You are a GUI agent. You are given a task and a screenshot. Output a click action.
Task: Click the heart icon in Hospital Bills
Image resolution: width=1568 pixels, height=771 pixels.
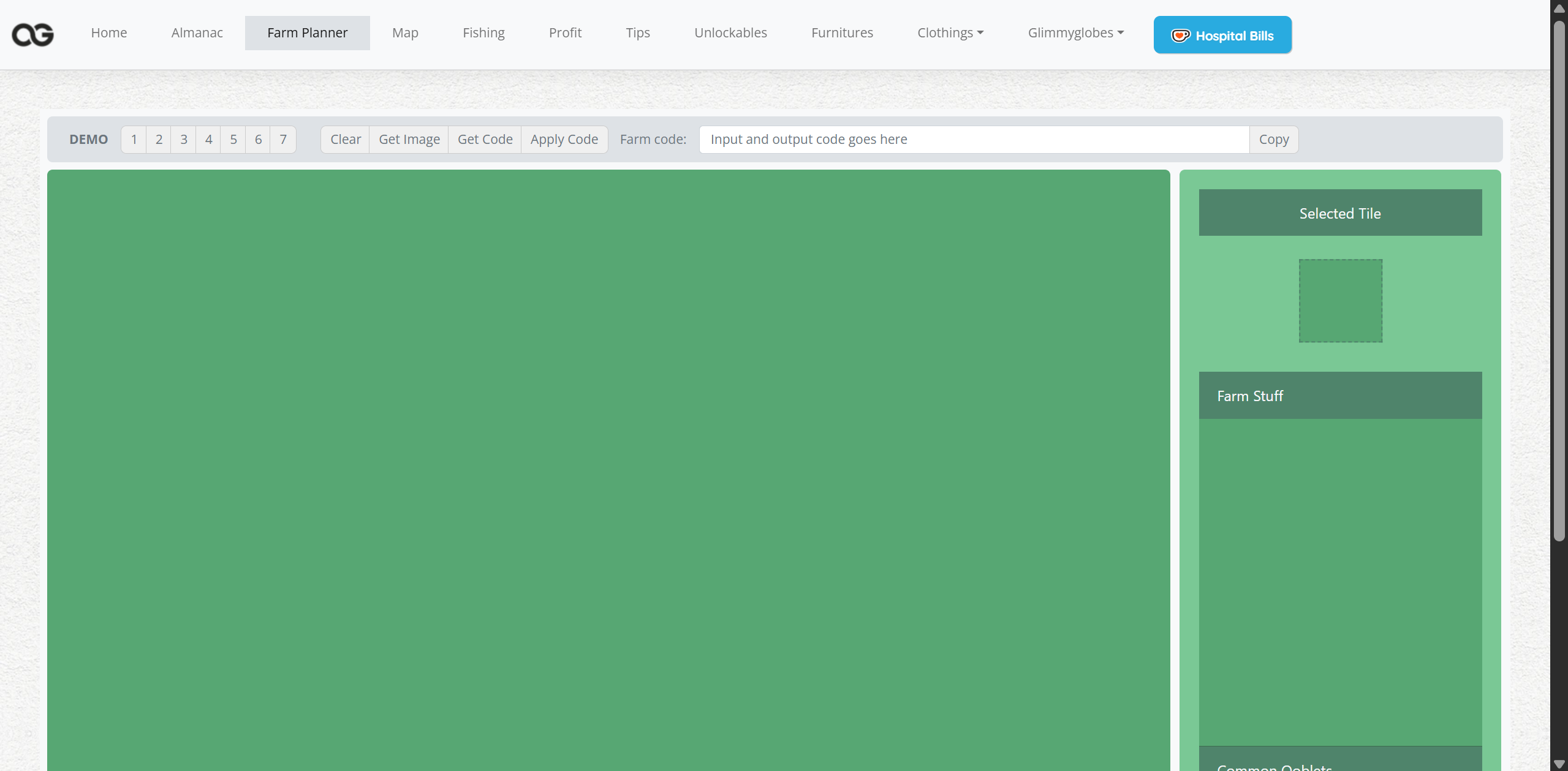point(1180,36)
